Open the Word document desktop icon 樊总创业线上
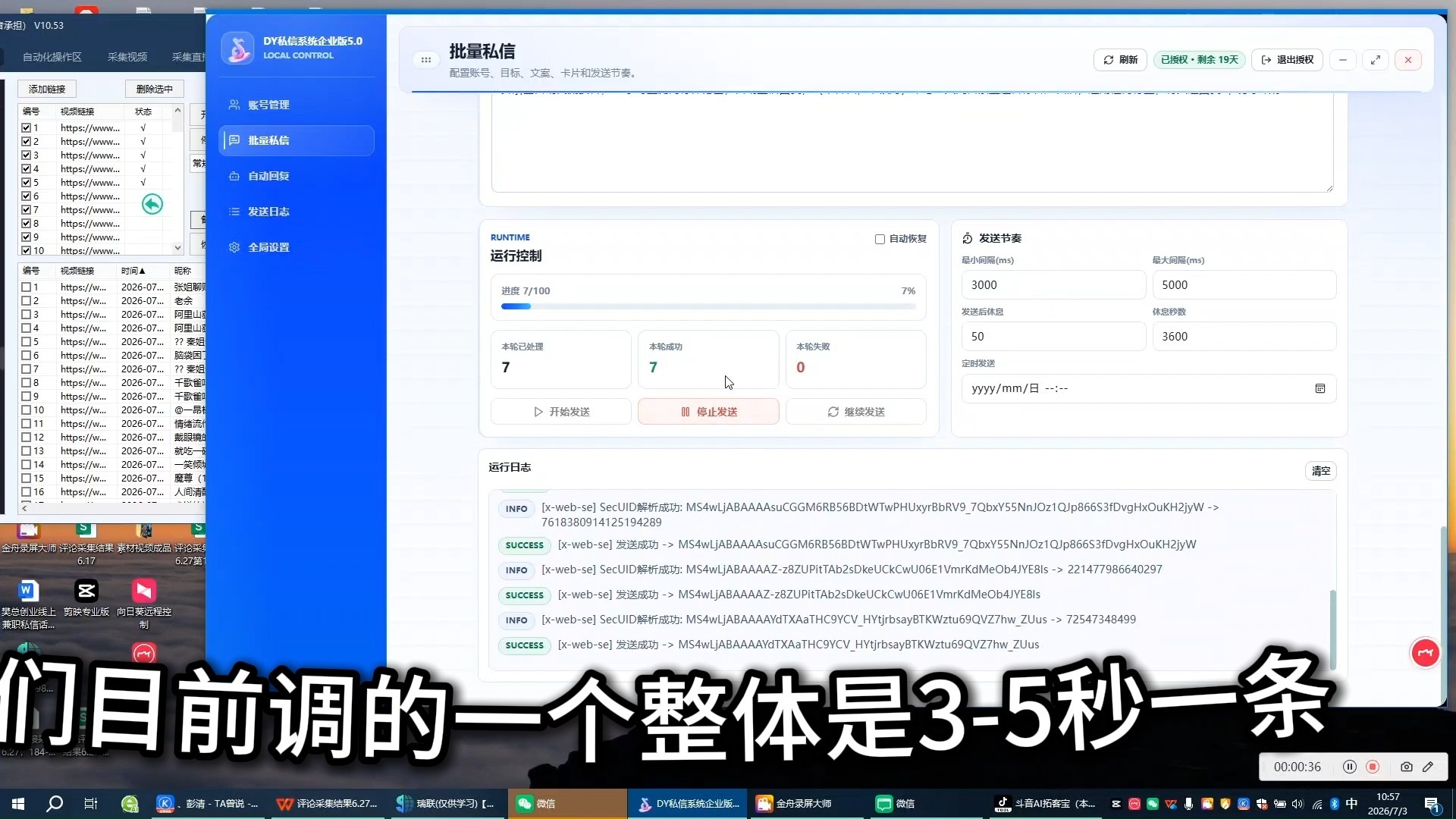1456x819 pixels. (28, 604)
